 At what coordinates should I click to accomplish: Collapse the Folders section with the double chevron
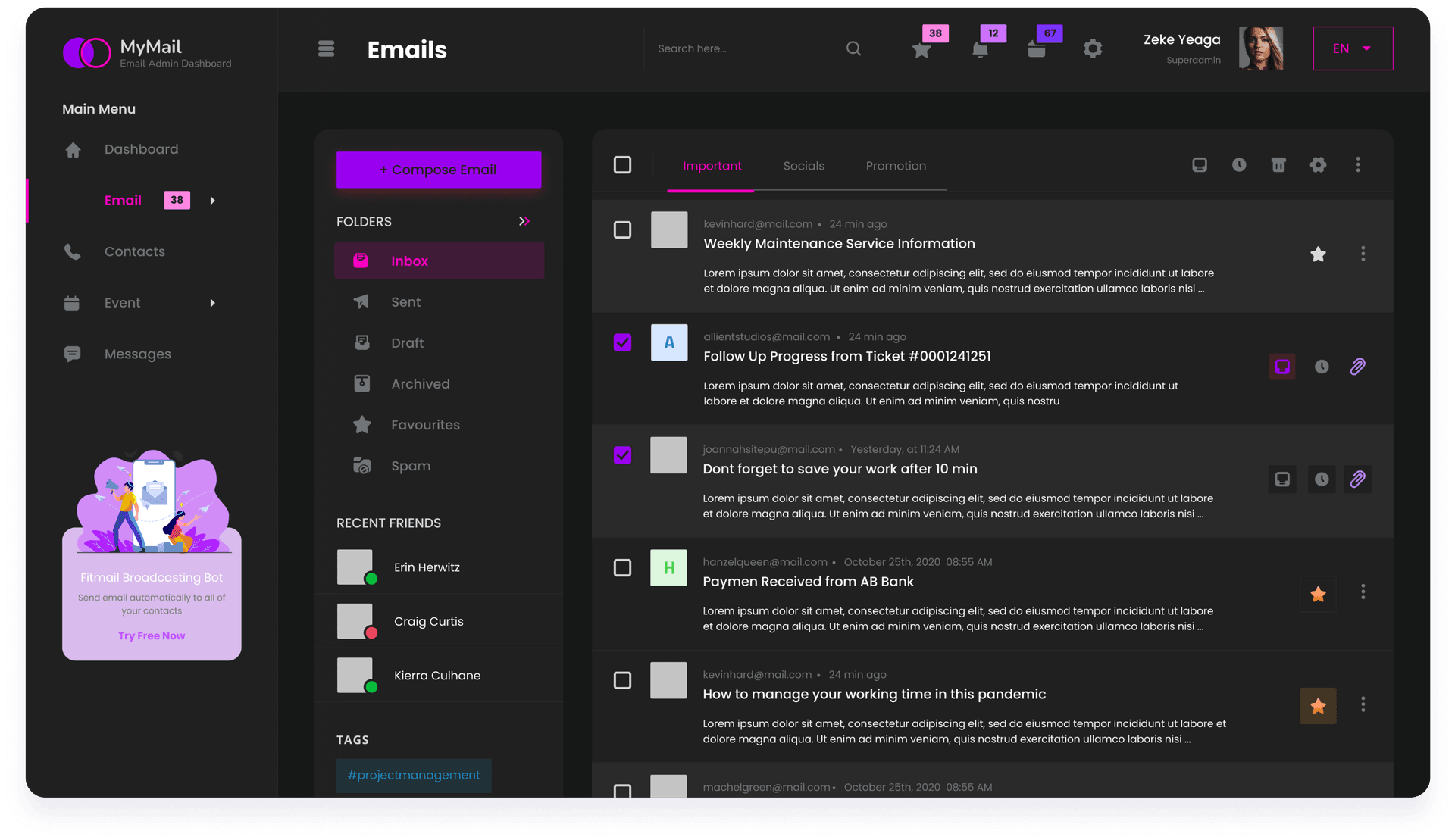point(523,221)
